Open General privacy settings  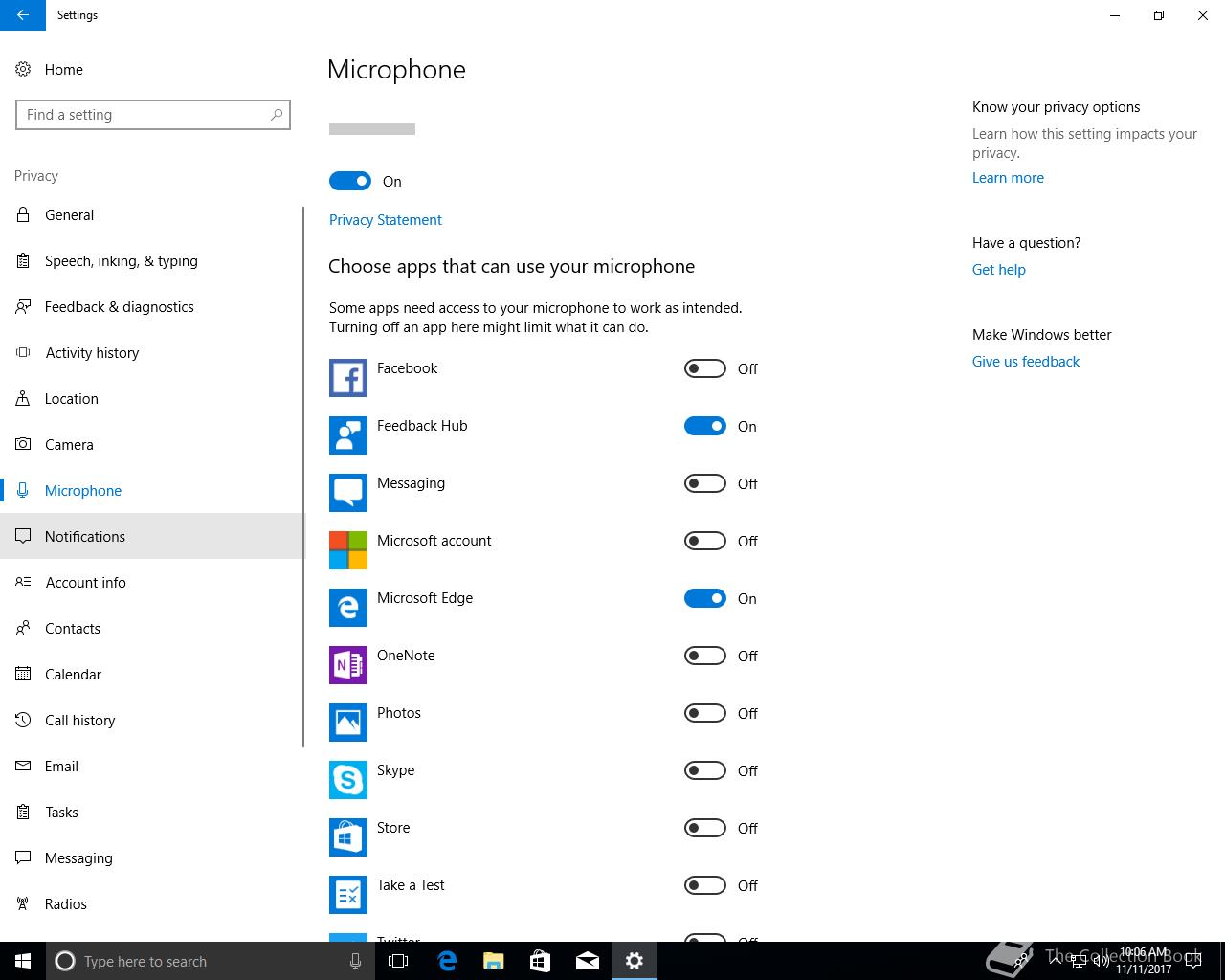pos(151,214)
